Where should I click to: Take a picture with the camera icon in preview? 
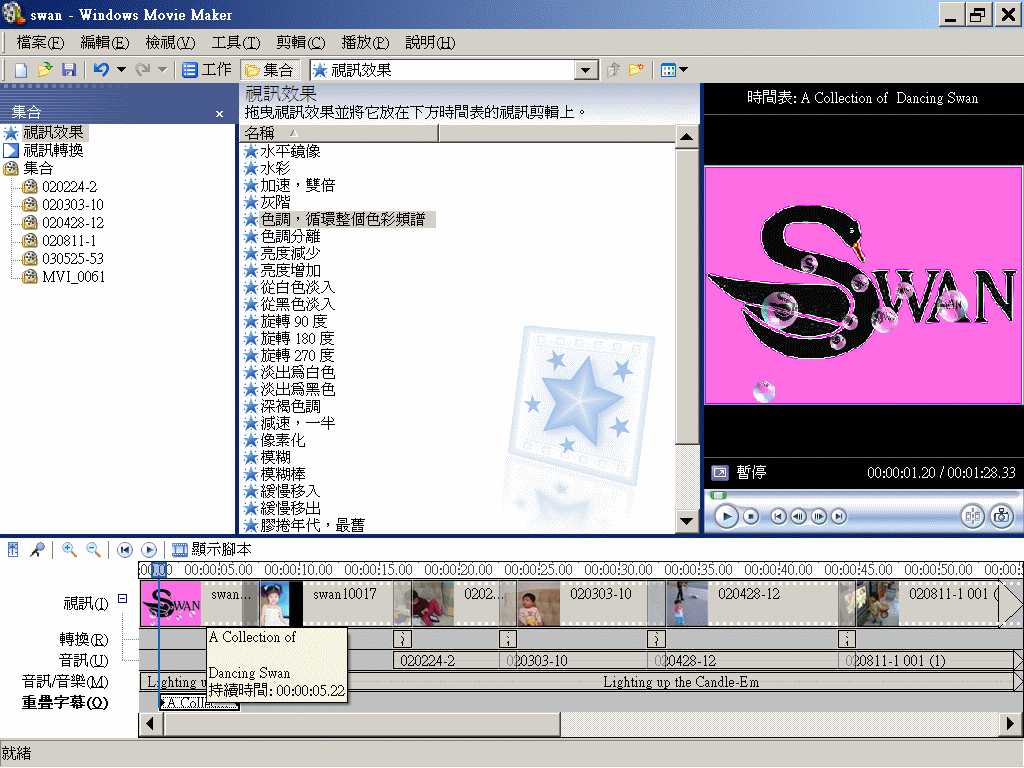(x=1000, y=516)
